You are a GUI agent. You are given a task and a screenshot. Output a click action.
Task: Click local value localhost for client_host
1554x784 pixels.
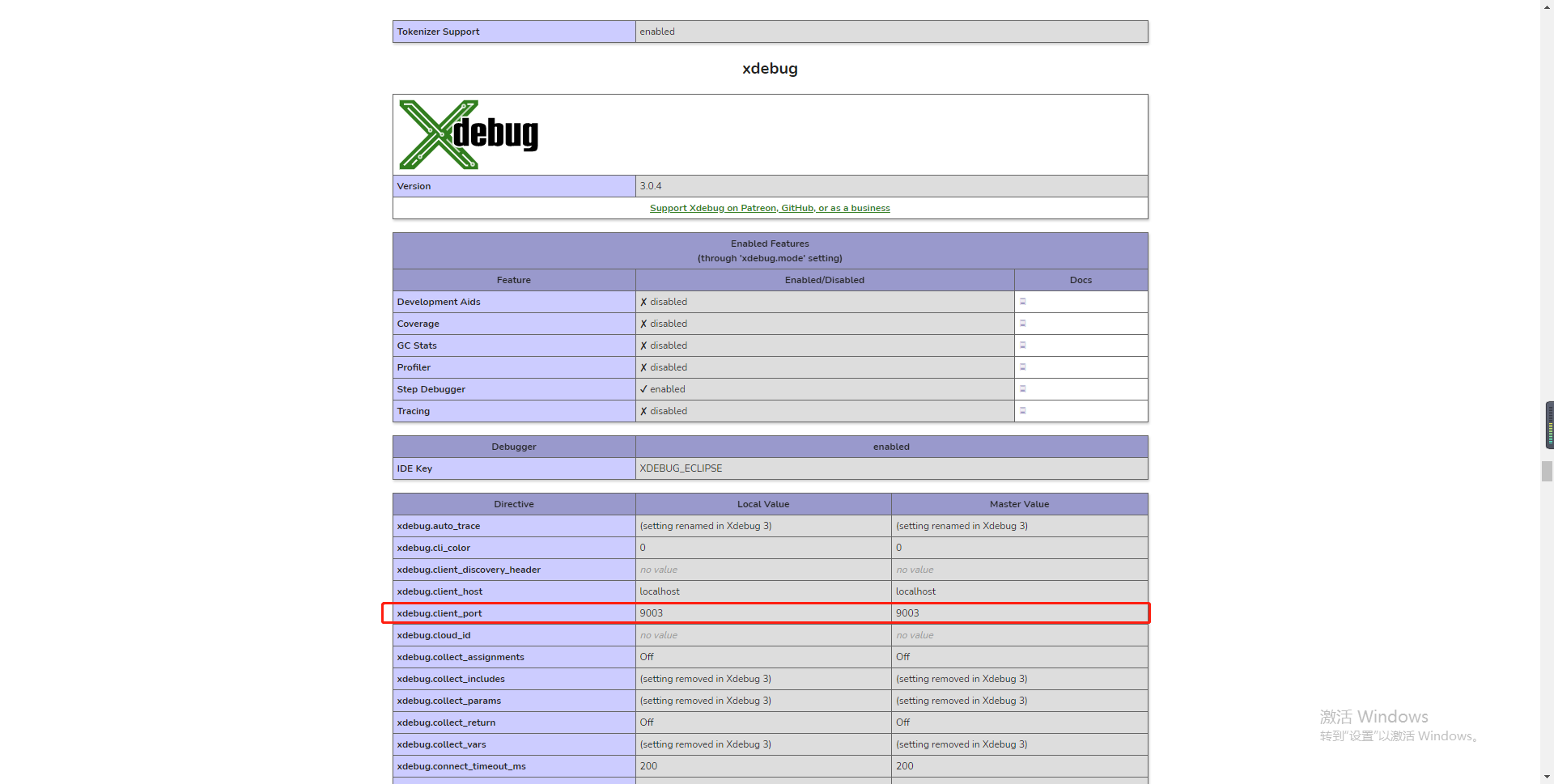(660, 591)
